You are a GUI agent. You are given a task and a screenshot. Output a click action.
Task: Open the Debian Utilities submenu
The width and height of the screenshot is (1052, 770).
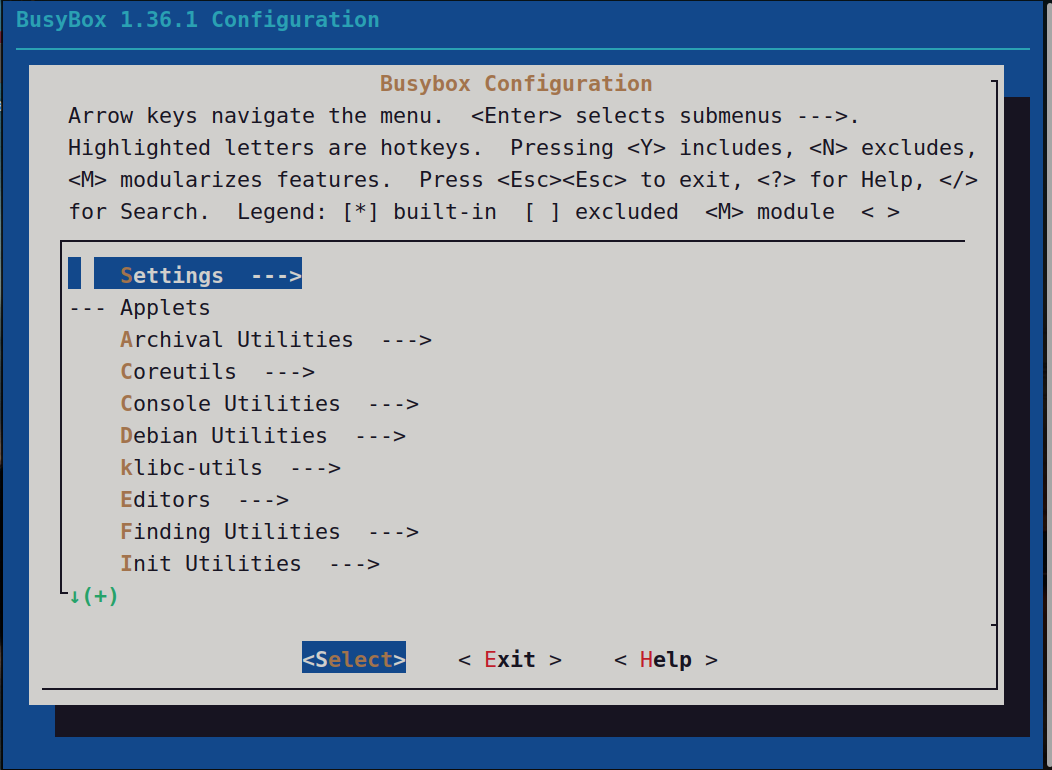pyautogui.click(x=224, y=436)
